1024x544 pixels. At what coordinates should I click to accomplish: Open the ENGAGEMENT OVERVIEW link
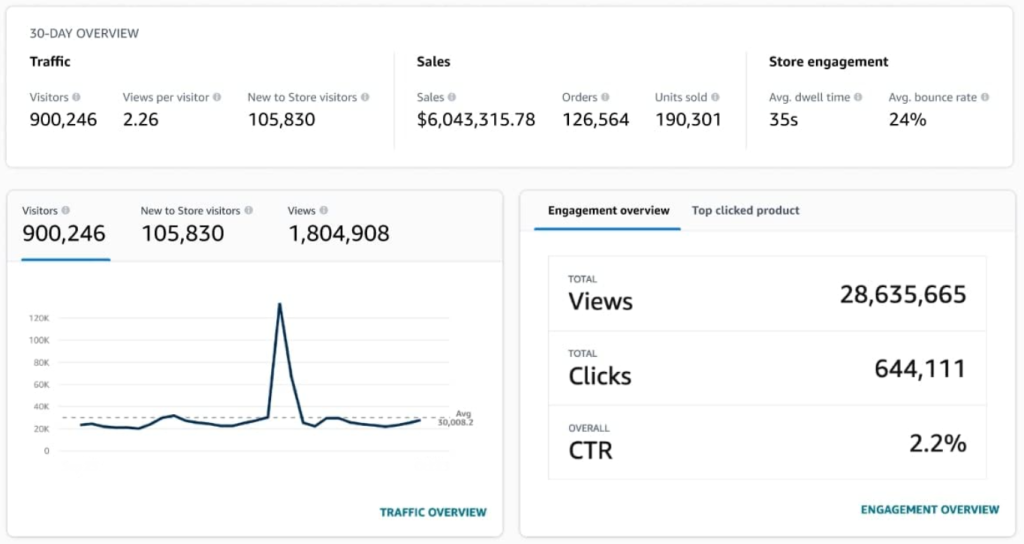pyautogui.click(x=929, y=509)
